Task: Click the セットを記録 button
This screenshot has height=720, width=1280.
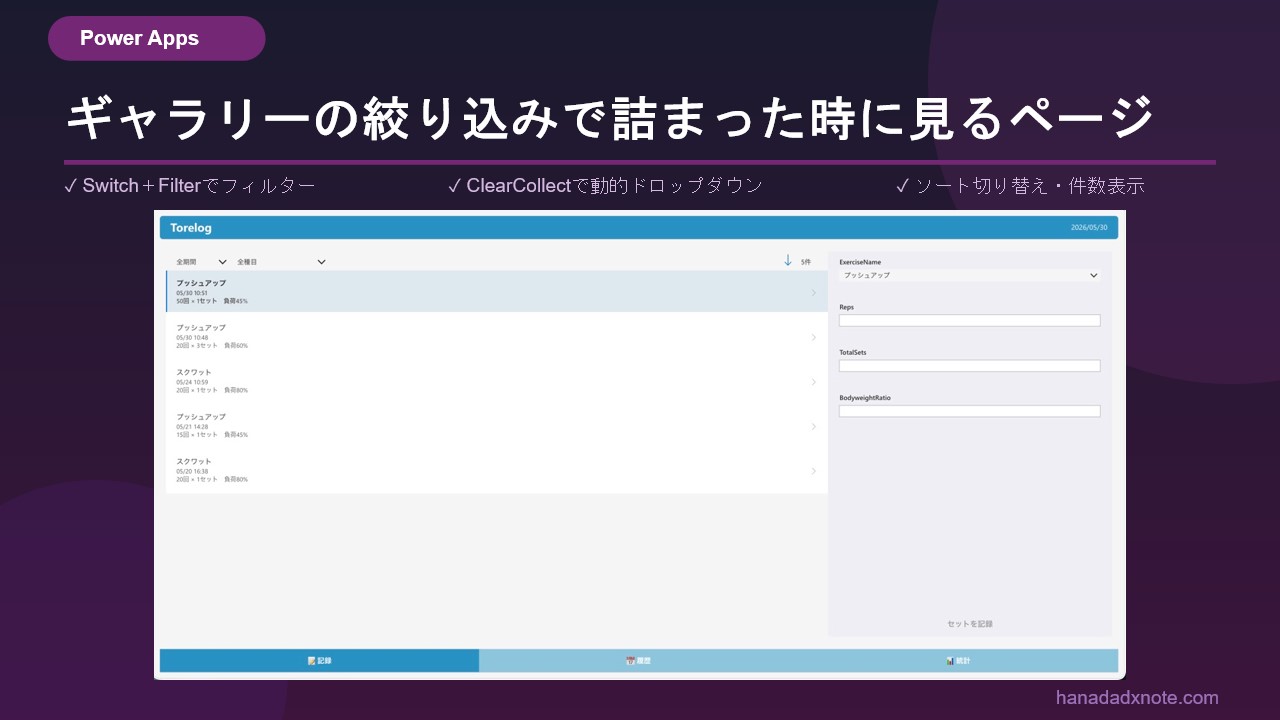Action: coord(970,624)
